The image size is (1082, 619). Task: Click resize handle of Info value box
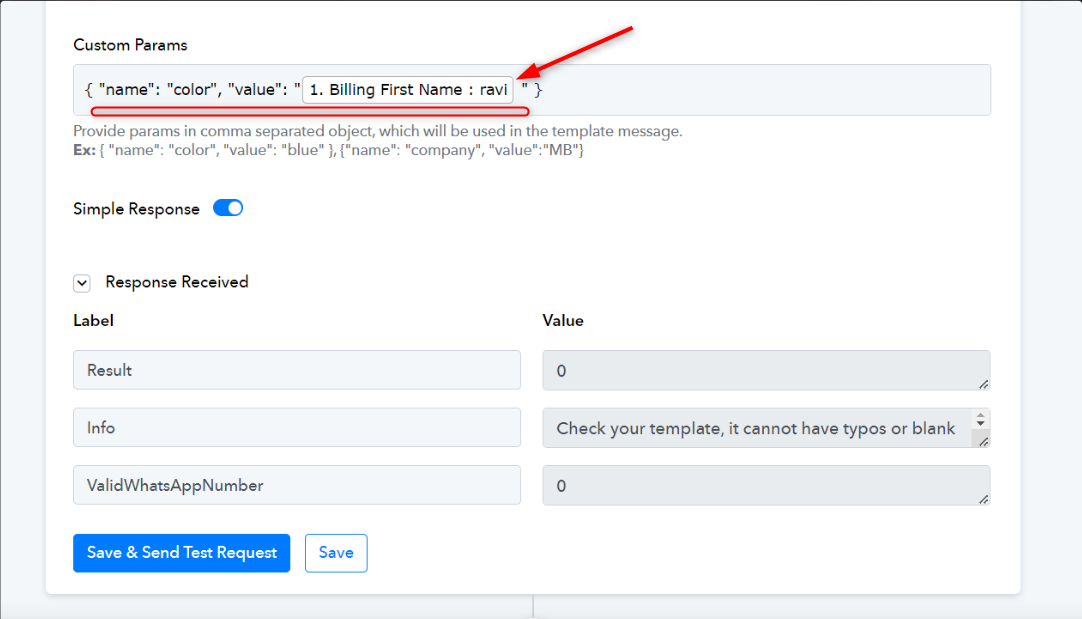[984, 442]
